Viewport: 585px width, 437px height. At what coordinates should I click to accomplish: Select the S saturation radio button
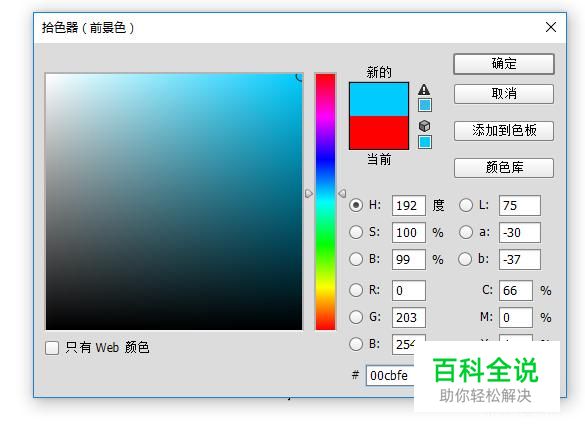(x=356, y=232)
